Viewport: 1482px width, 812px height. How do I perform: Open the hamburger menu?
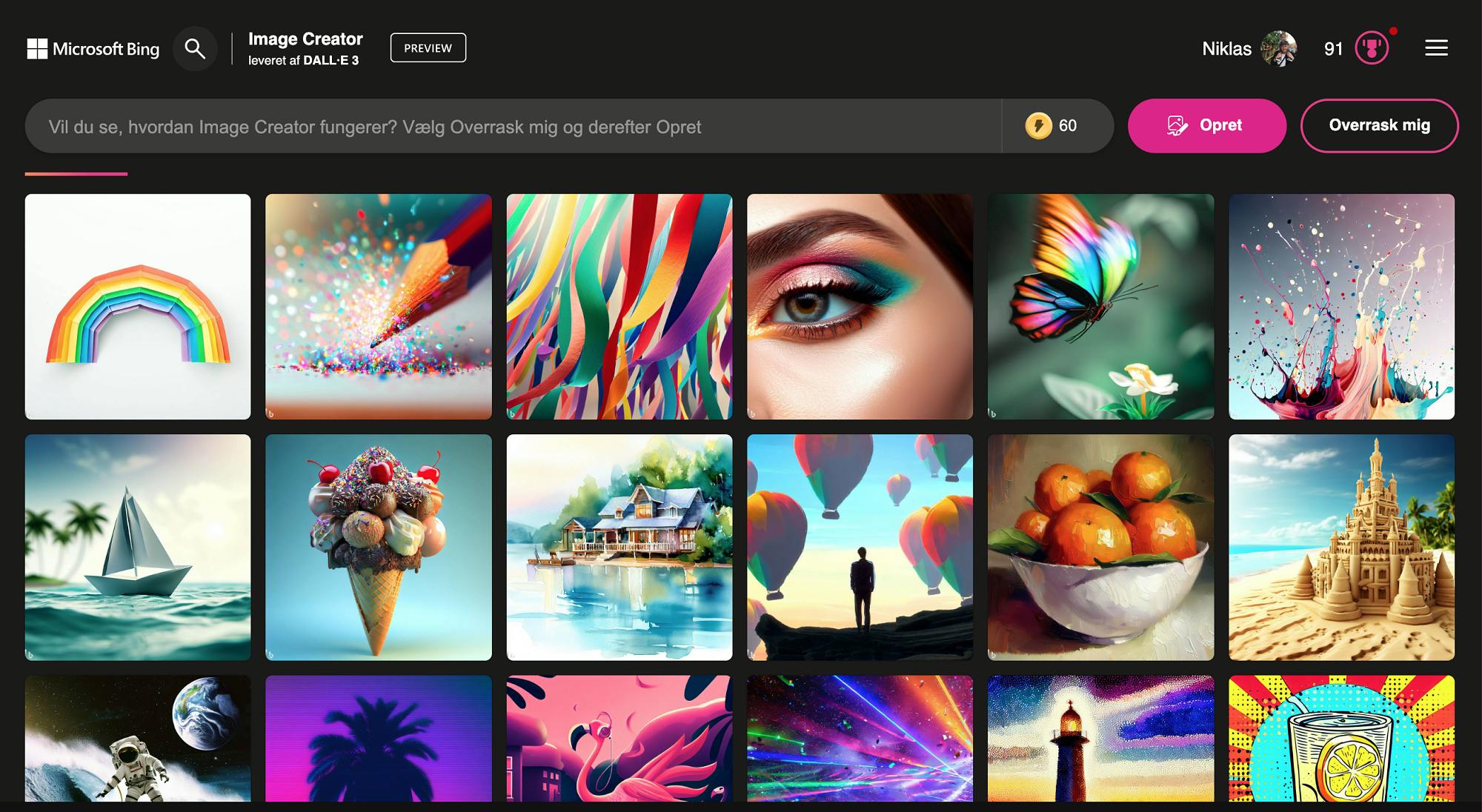1435,48
